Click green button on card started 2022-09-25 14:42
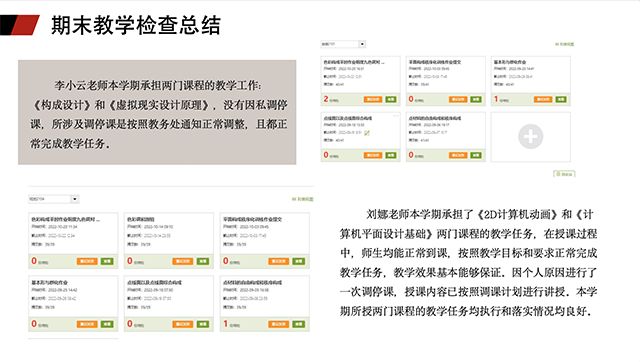Image resolution: width=640 pixels, height=362 pixels. tap(107, 324)
